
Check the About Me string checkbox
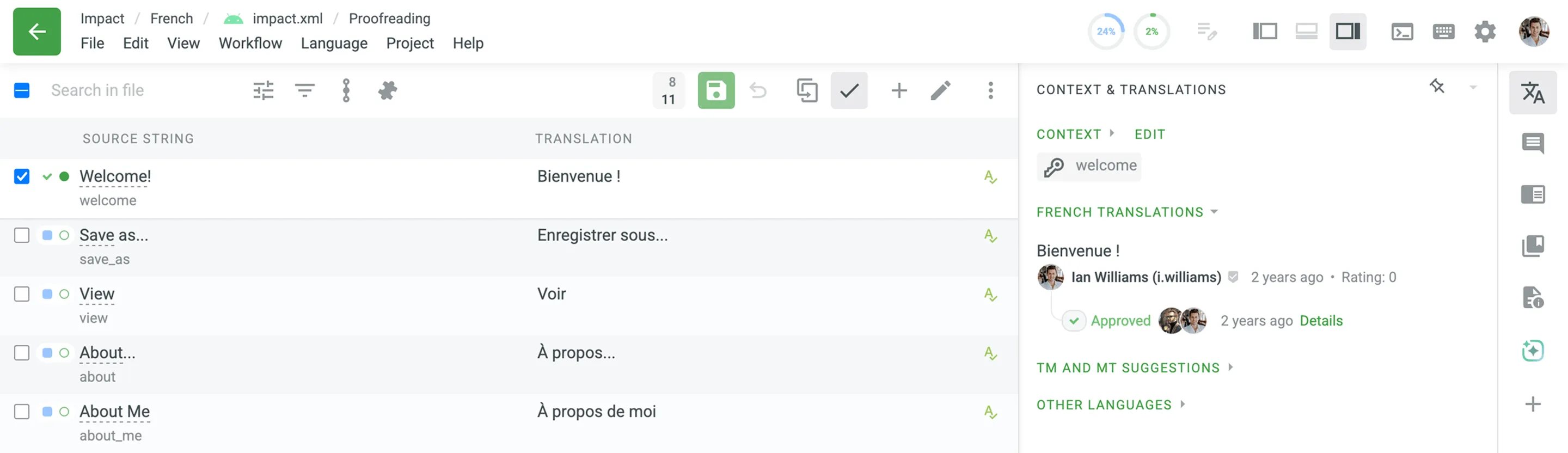click(22, 412)
